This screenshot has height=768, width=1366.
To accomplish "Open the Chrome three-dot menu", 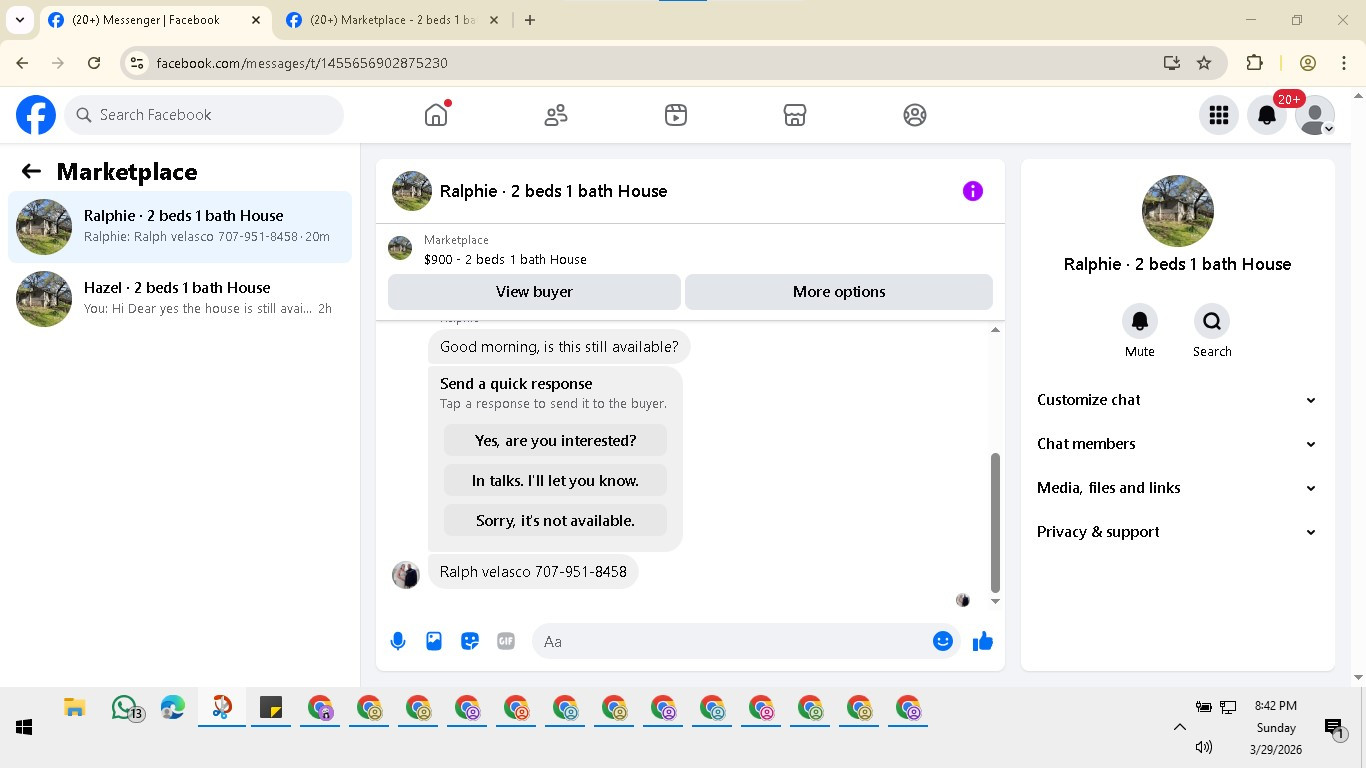I will click(1344, 63).
